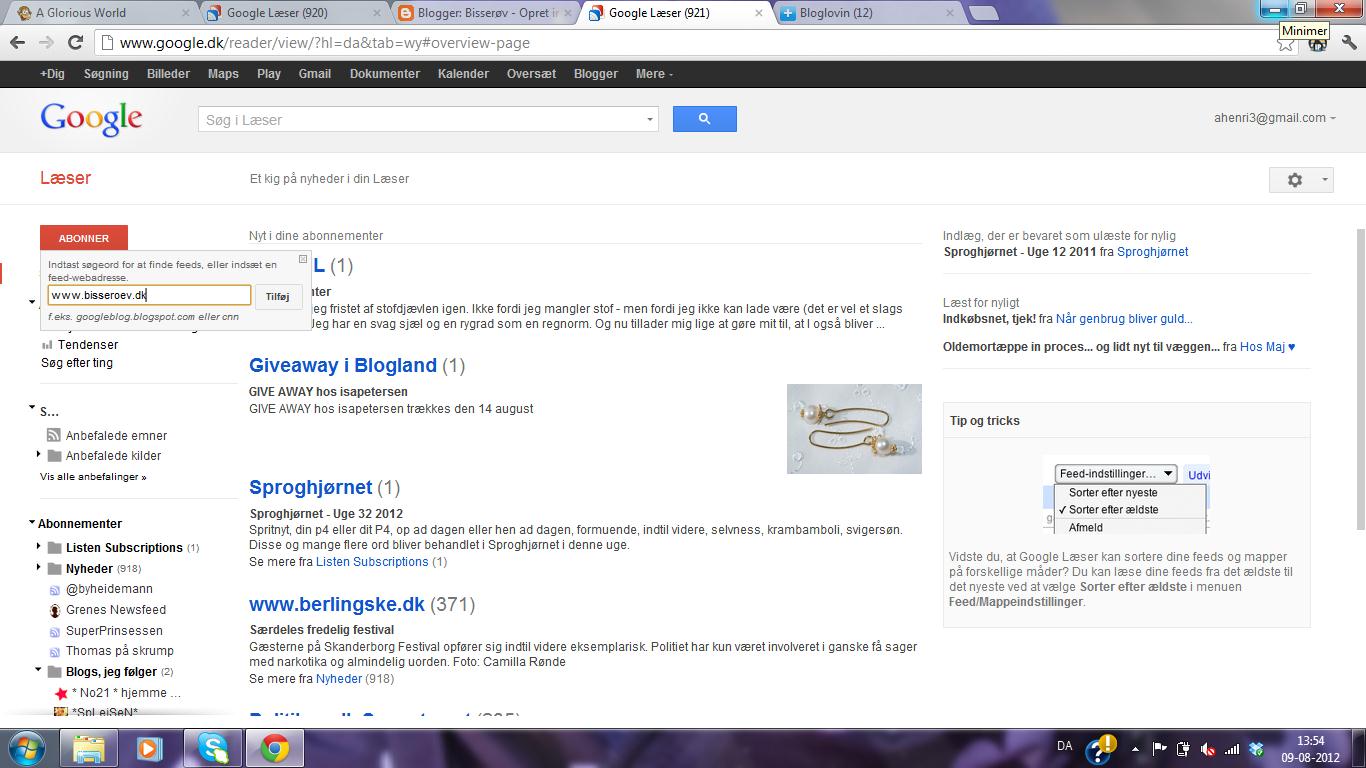Open Kalender in the Google bar
This screenshot has height=768, width=1366.
(463, 74)
